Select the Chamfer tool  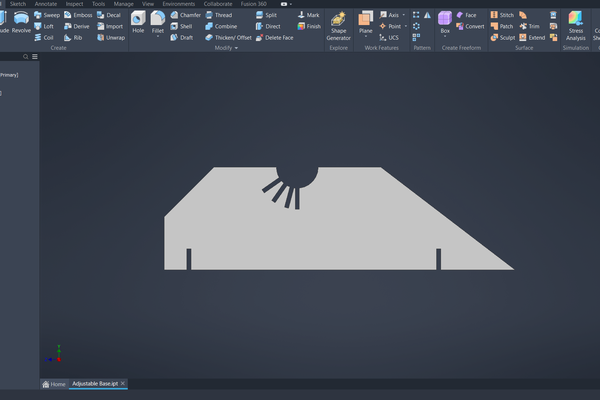click(x=186, y=15)
